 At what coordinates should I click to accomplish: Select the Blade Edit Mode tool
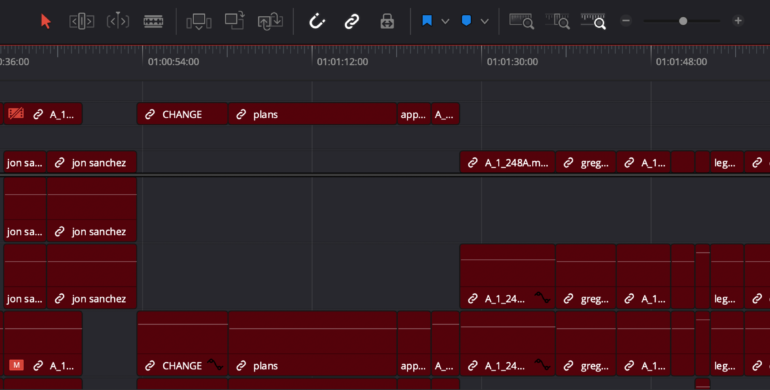153,21
